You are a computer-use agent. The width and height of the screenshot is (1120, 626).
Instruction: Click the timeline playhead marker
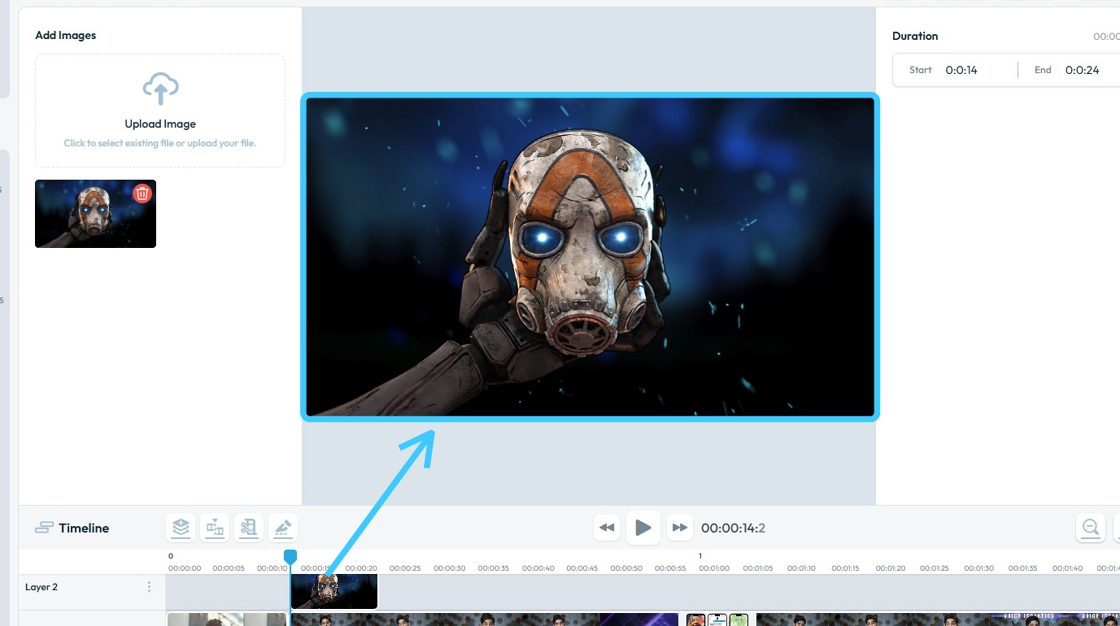point(290,556)
